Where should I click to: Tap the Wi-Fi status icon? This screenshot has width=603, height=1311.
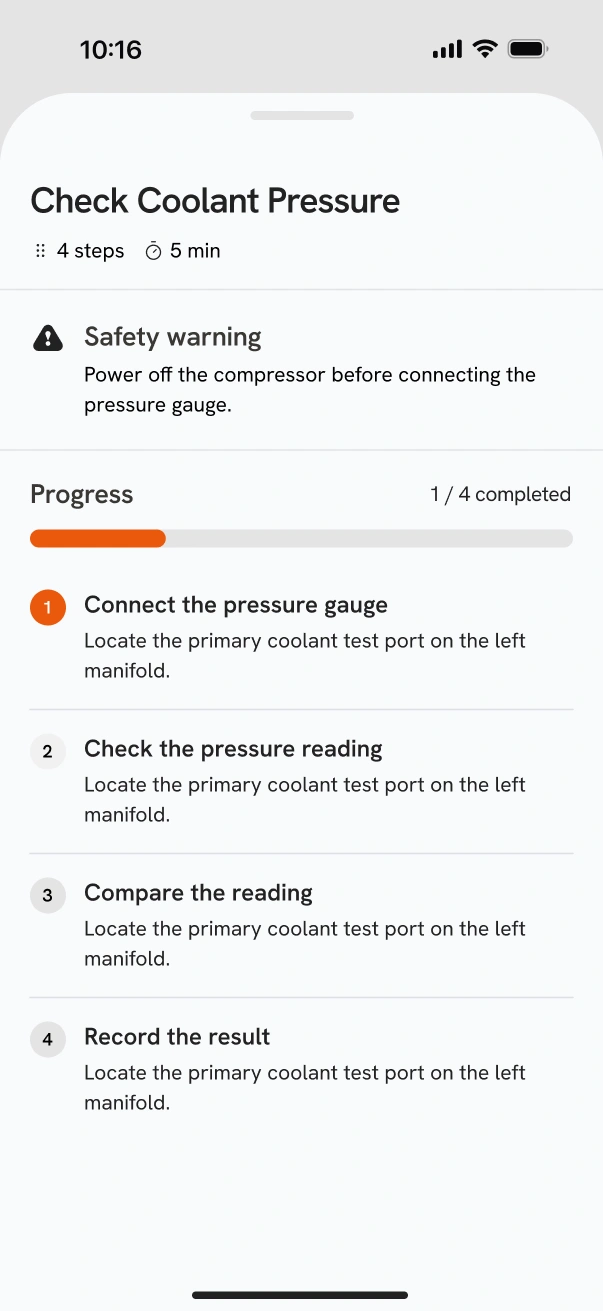485,49
